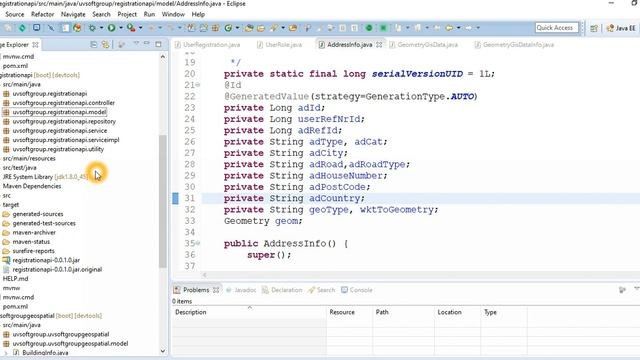Click the green circle Spring boot toolbar icon
The height and width of the screenshot is (360, 640).
click(369, 28)
